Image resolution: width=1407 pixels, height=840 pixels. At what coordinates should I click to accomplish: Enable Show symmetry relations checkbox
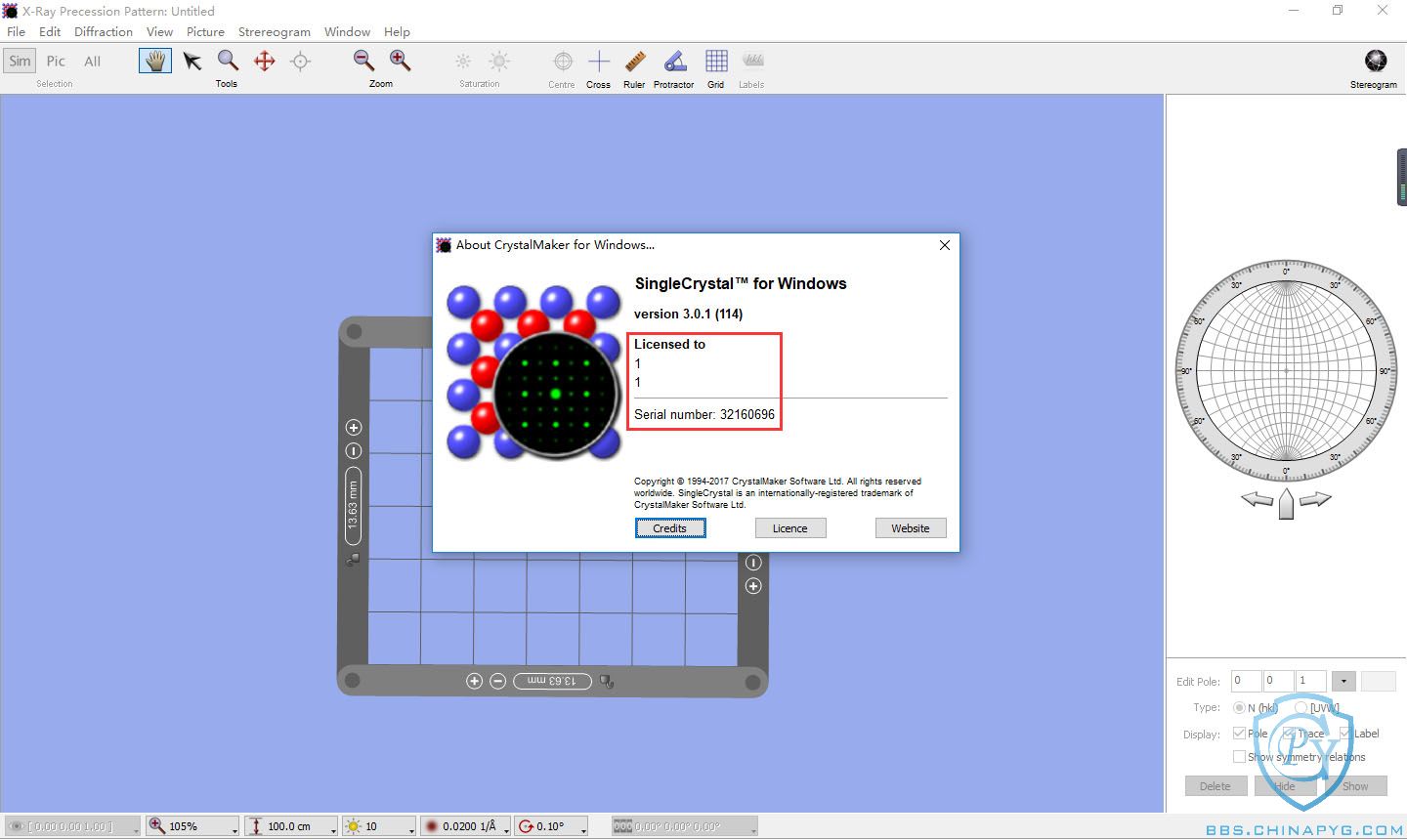click(1239, 757)
